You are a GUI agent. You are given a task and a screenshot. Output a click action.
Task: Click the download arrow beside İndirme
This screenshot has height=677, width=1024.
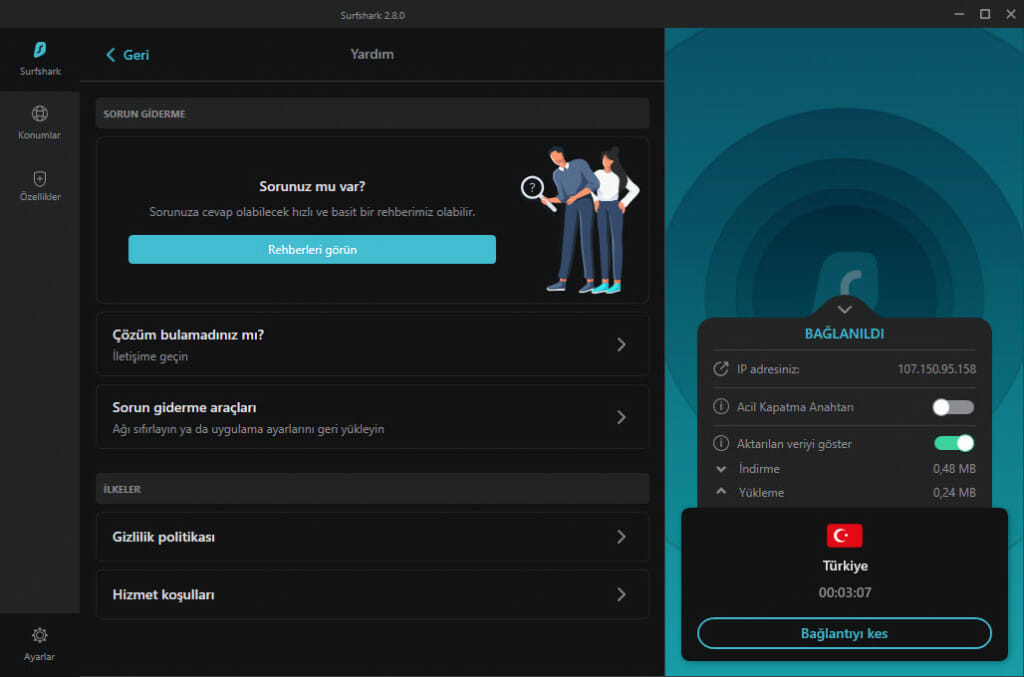[x=721, y=469]
